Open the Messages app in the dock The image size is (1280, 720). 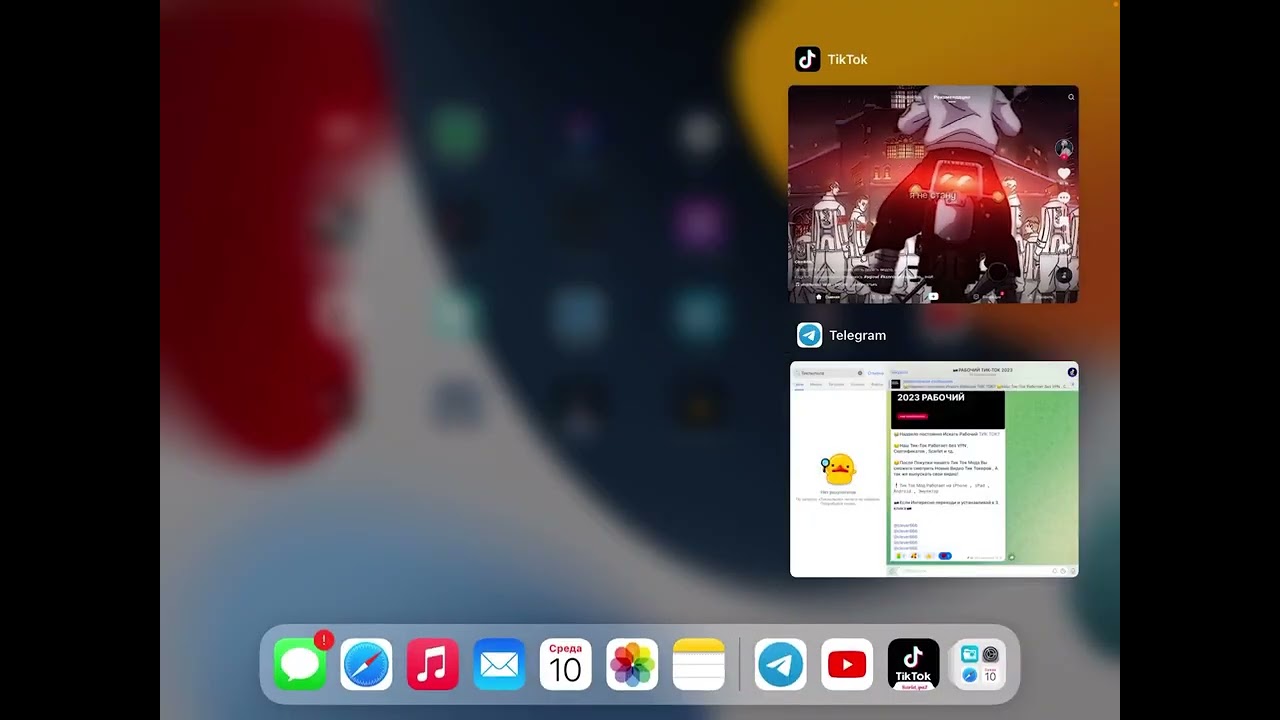(300, 665)
